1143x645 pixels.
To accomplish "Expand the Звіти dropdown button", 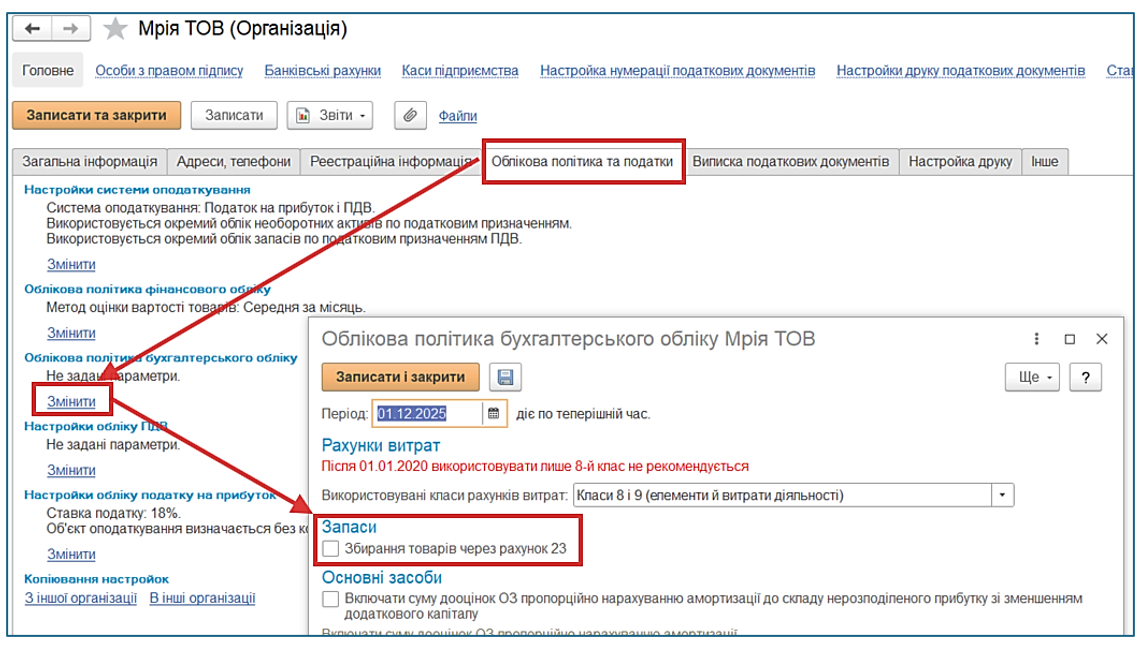I will click(x=329, y=116).
